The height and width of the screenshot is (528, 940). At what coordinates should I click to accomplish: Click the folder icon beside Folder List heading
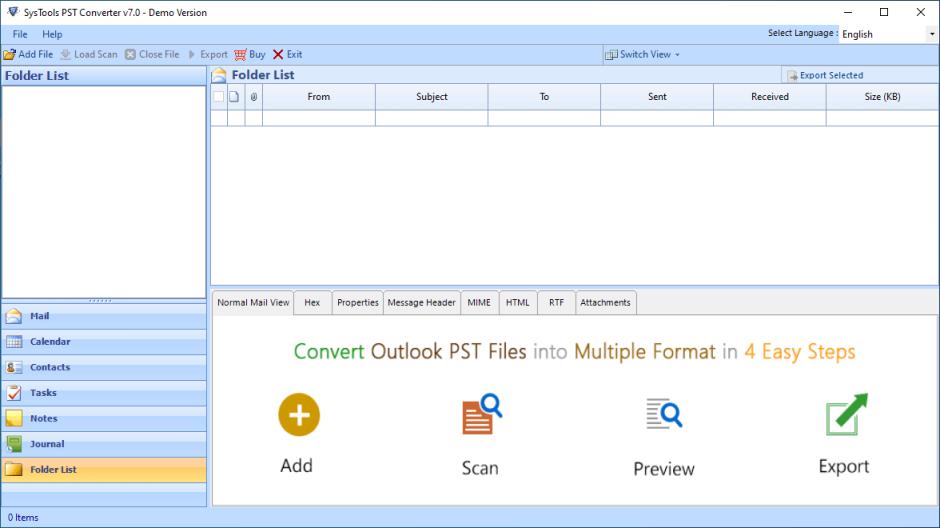tap(219, 75)
